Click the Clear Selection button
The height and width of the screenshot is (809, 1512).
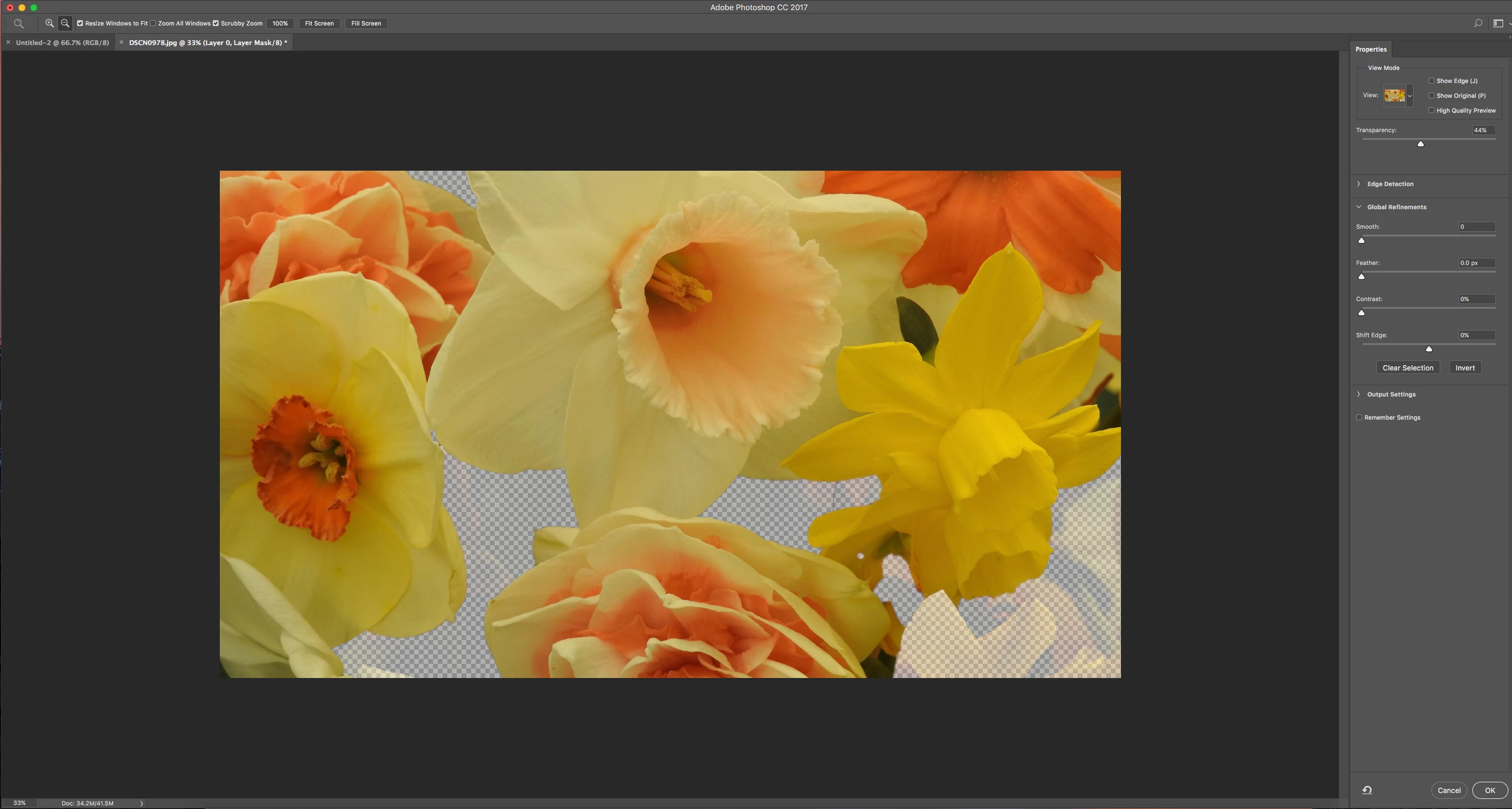point(1408,368)
